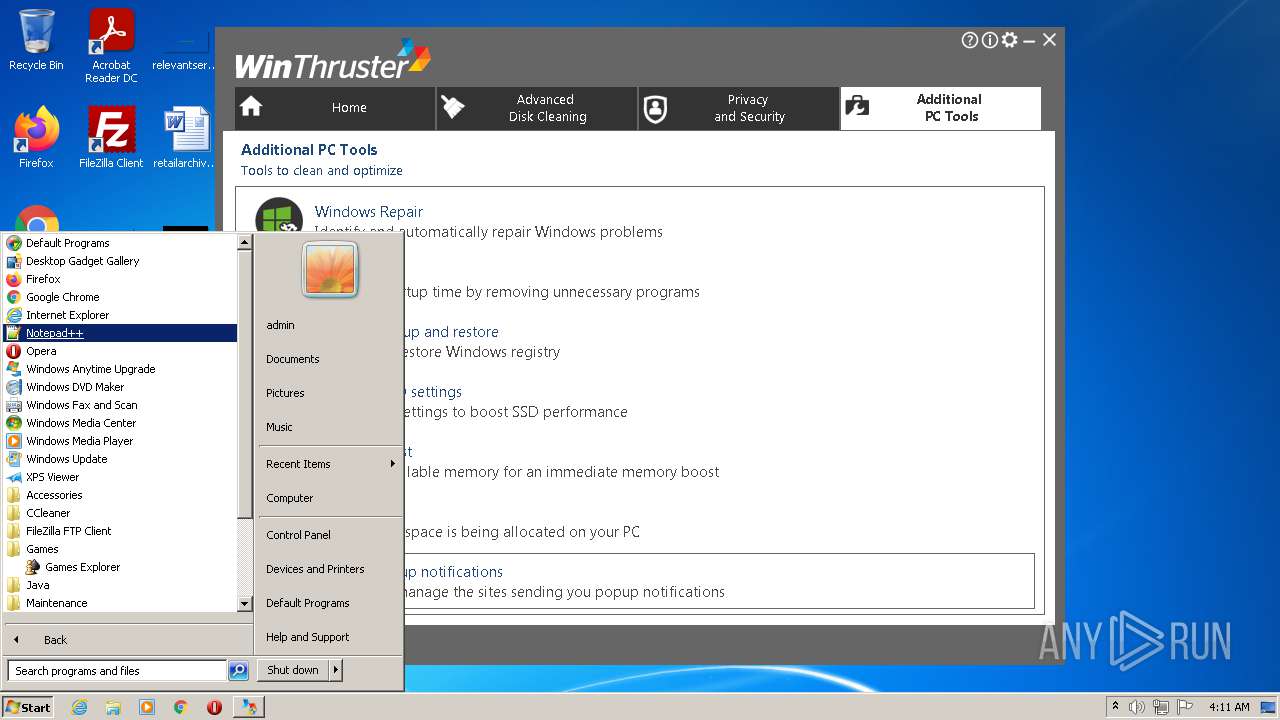Image resolution: width=1280 pixels, height=720 pixels.
Task: Launch Desktop Gadget Gallery from Start menu
Action: 83,261
